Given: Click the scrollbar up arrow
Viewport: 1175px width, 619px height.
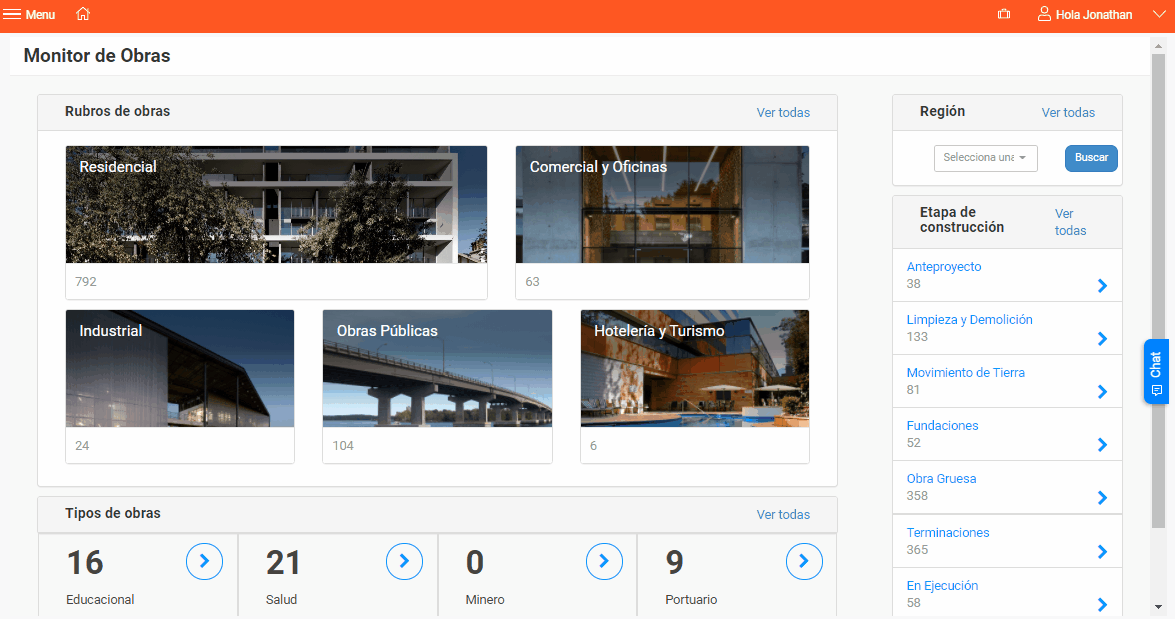Looking at the screenshot, I should [1159, 45].
